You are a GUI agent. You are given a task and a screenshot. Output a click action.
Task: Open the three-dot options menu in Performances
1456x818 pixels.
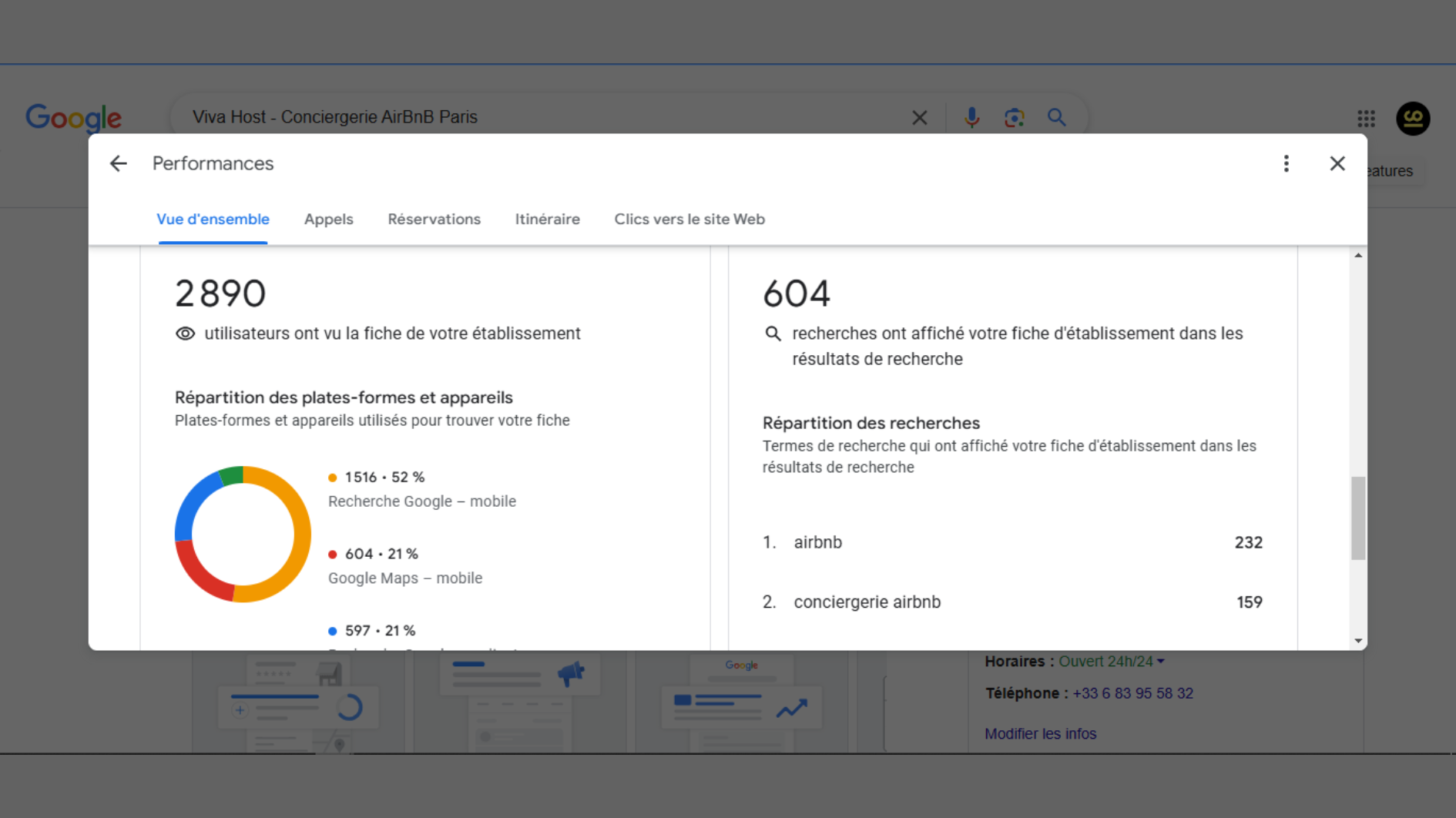[1286, 163]
